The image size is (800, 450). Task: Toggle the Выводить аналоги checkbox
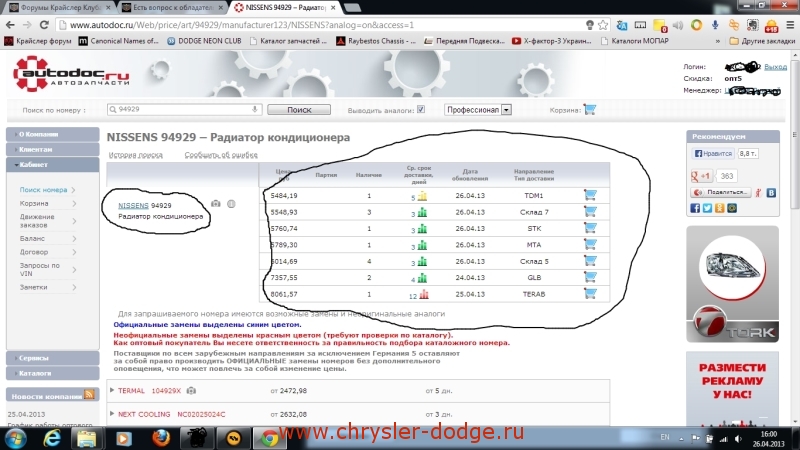click(x=421, y=109)
